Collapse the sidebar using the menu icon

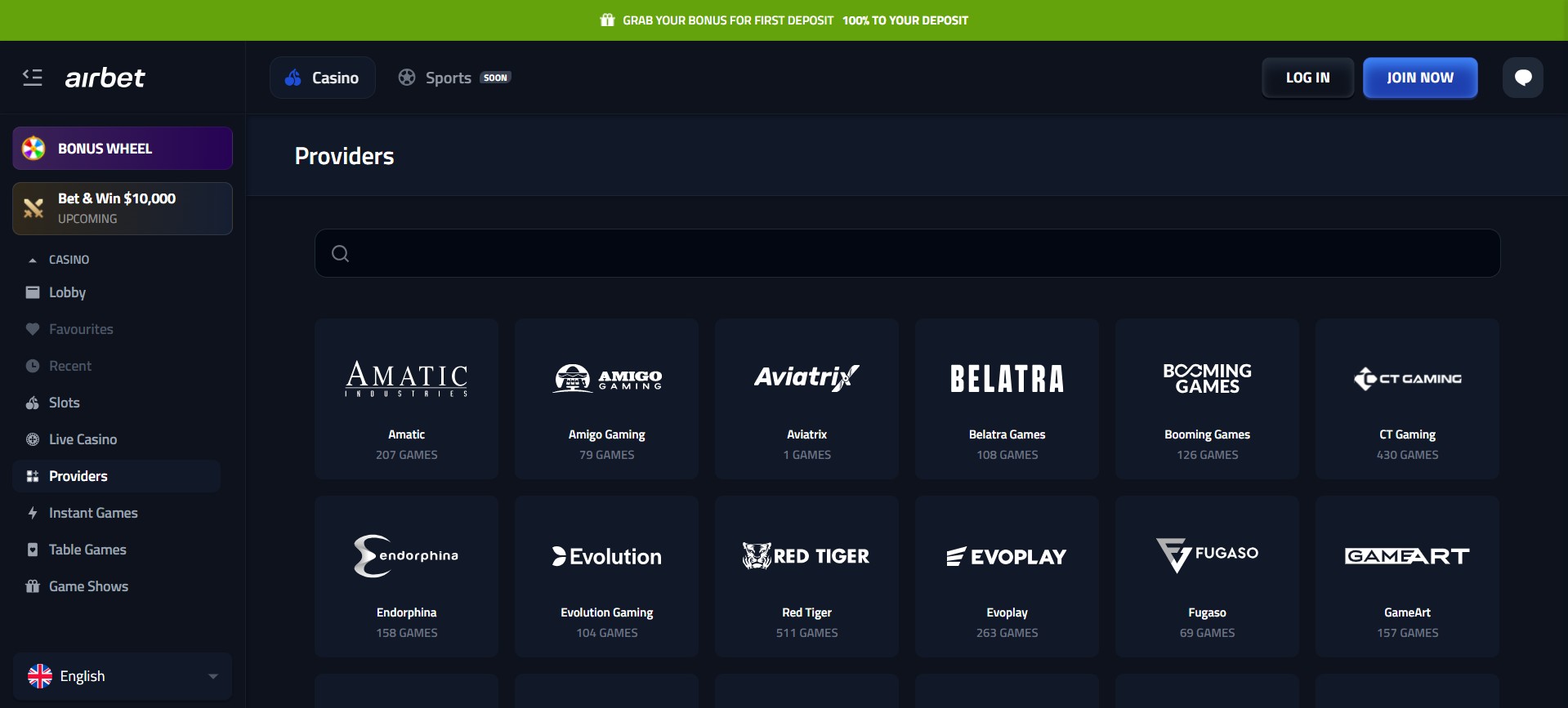33,78
